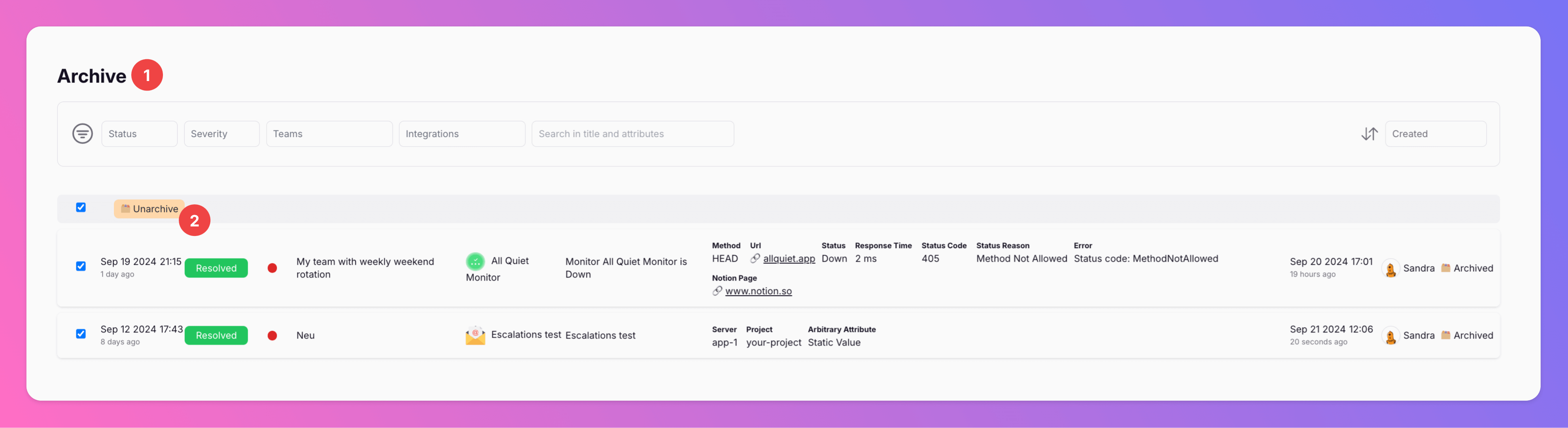
Task: Open the allquiet.app URL link
Action: tap(789, 259)
